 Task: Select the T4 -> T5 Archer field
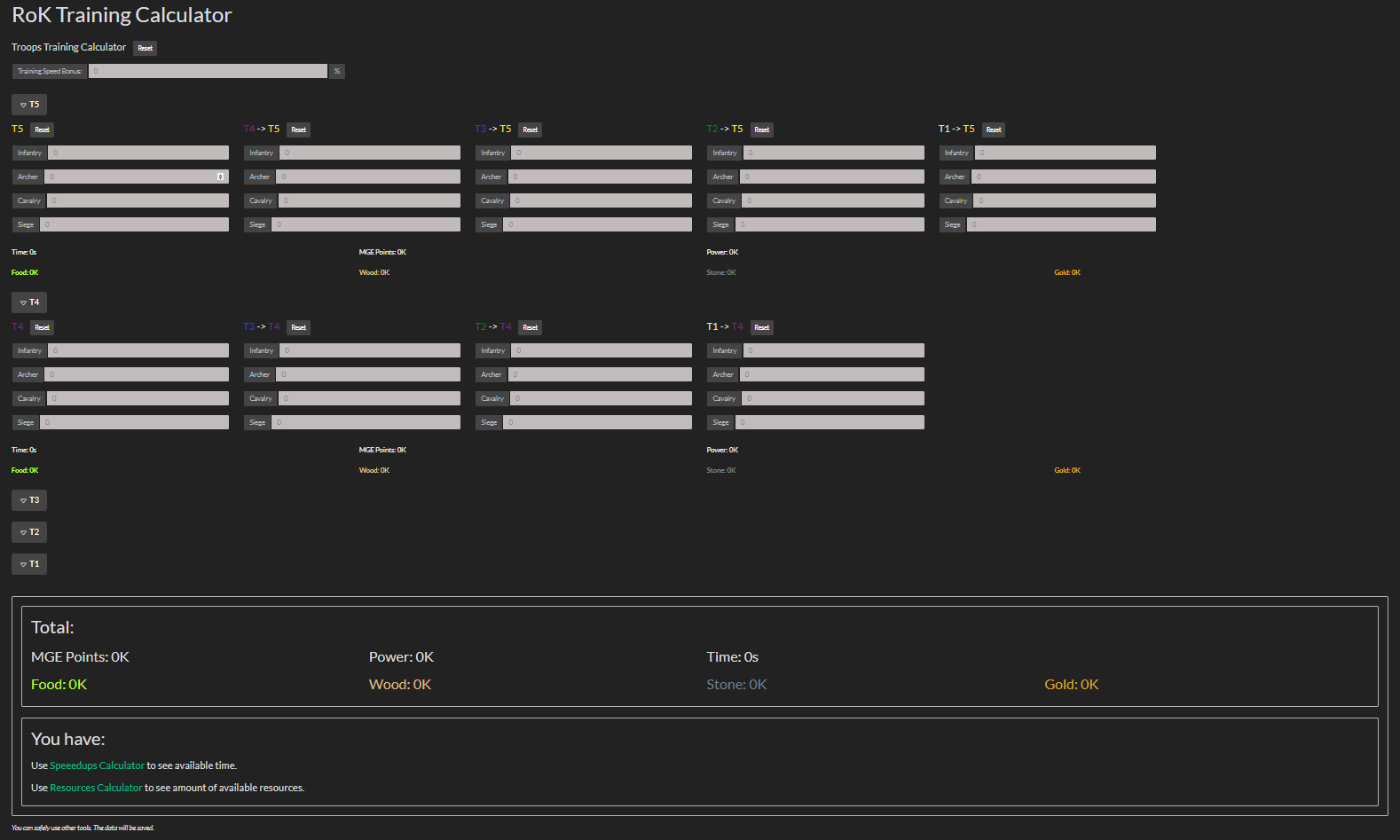(x=368, y=177)
